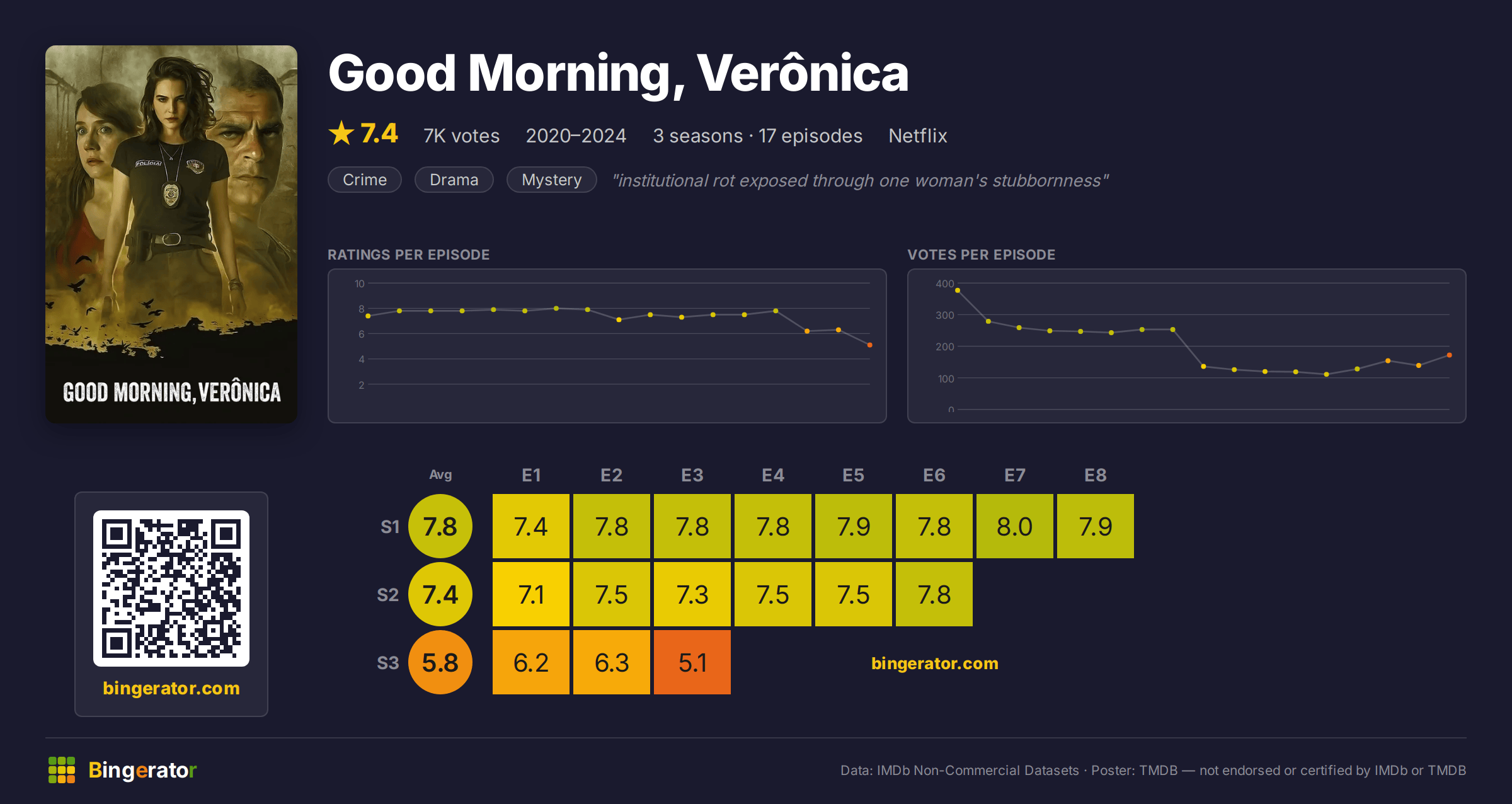Click the Bingerator grid logo icon
The image size is (1512, 804).
click(x=62, y=770)
